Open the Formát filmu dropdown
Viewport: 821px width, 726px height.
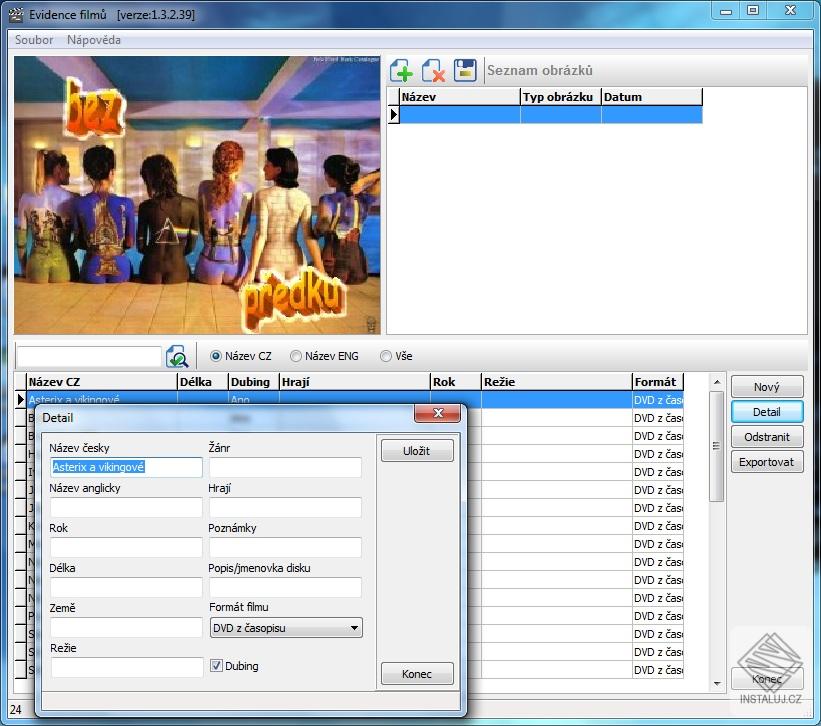click(x=286, y=628)
